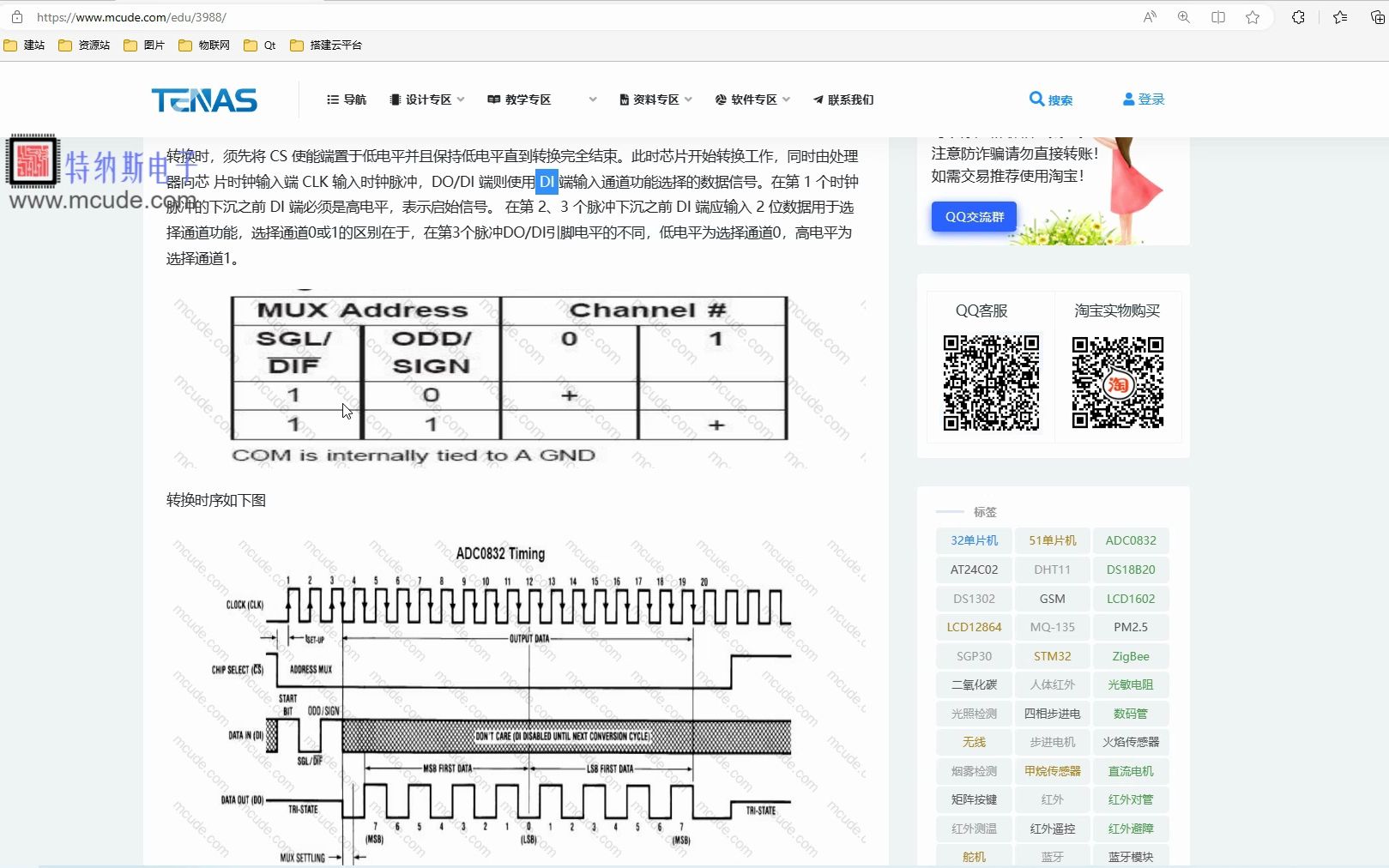Open the browser extensions puzzle icon
The image size is (1389, 868).
pos(1298,17)
